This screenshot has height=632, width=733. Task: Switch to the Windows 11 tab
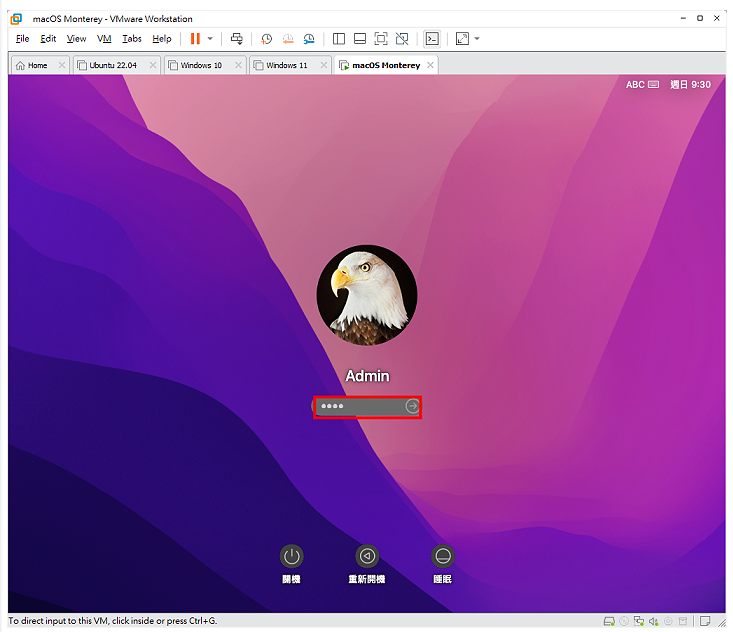pos(287,65)
